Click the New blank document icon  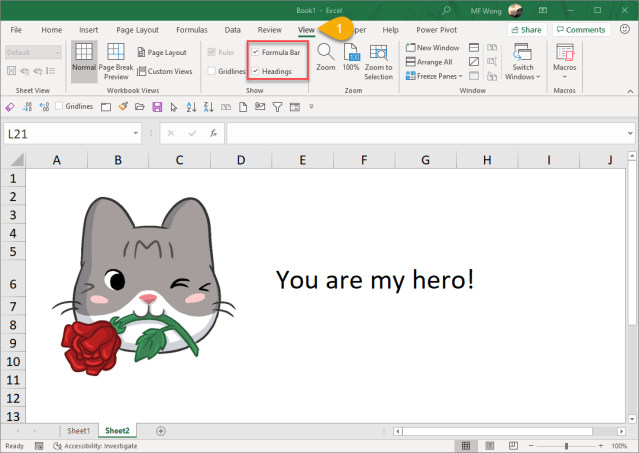pos(243,107)
